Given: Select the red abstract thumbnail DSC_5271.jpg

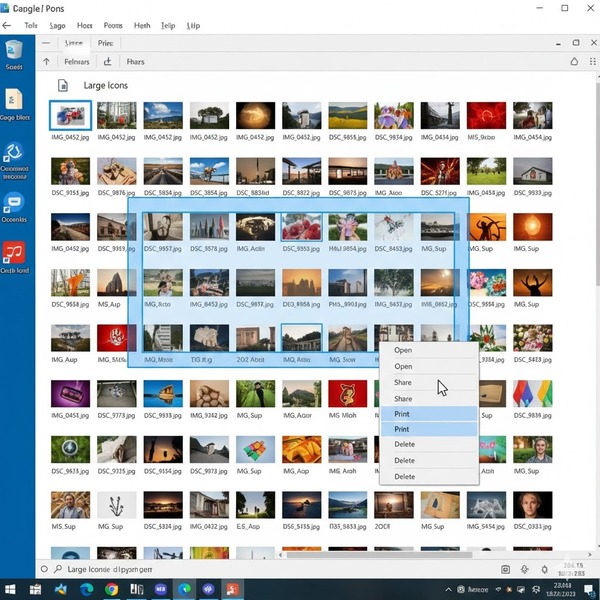Looking at the screenshot, I should pyautogui.click(x=440, y=171).
